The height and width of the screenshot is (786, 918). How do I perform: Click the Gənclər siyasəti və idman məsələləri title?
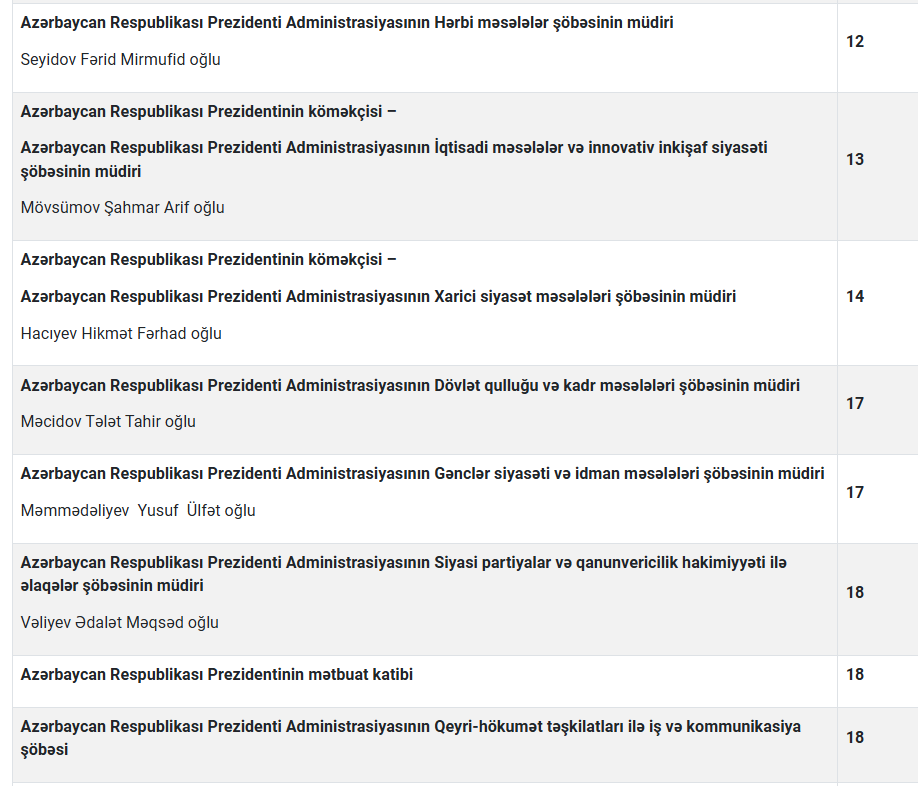pos(422,473)
